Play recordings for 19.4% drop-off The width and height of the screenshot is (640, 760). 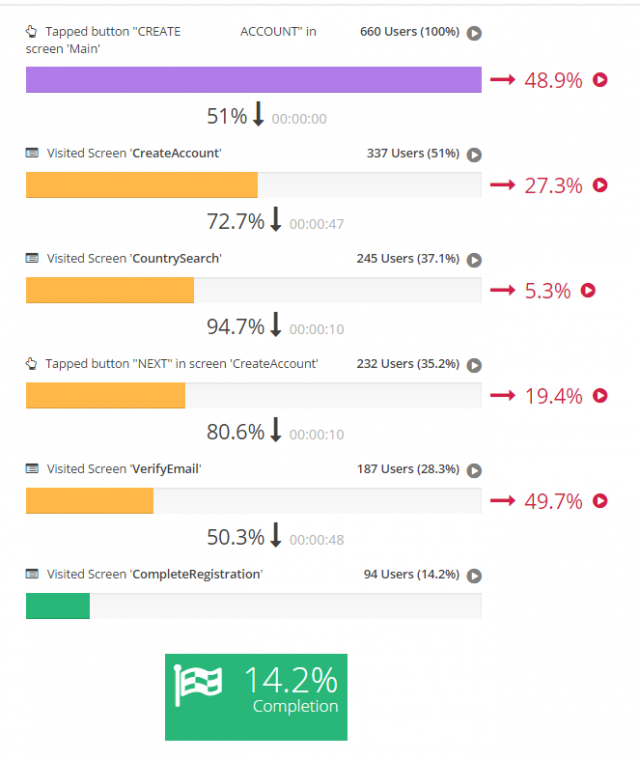(600, 395)
